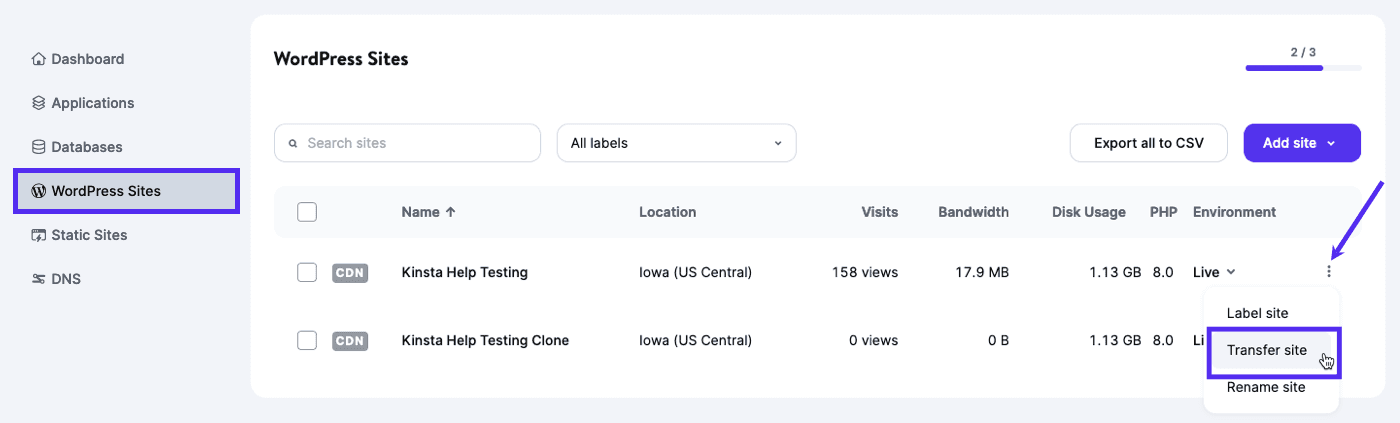Check the Kinsta Help Testing Clone row checkbox

(x=307, y=340)
